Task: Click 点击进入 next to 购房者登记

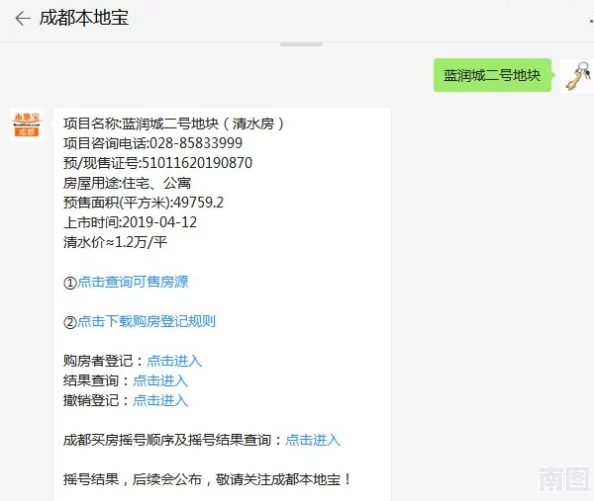Action: 174,361
